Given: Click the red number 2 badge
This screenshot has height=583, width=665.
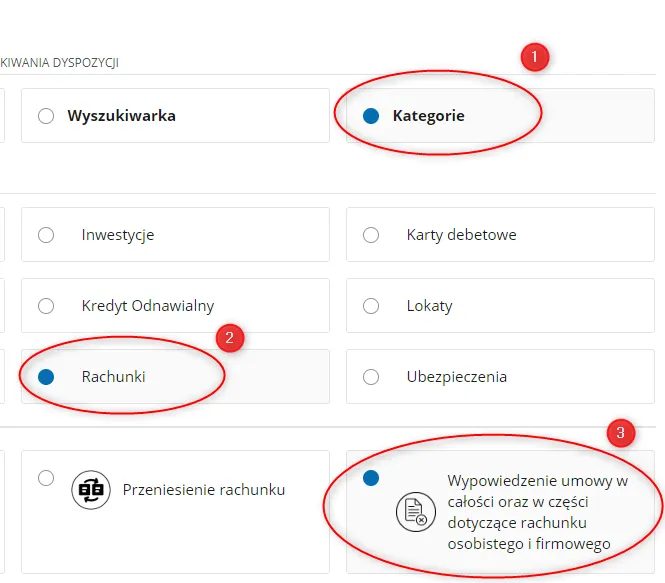Looking at the screenshot, I should click(230, 337).
